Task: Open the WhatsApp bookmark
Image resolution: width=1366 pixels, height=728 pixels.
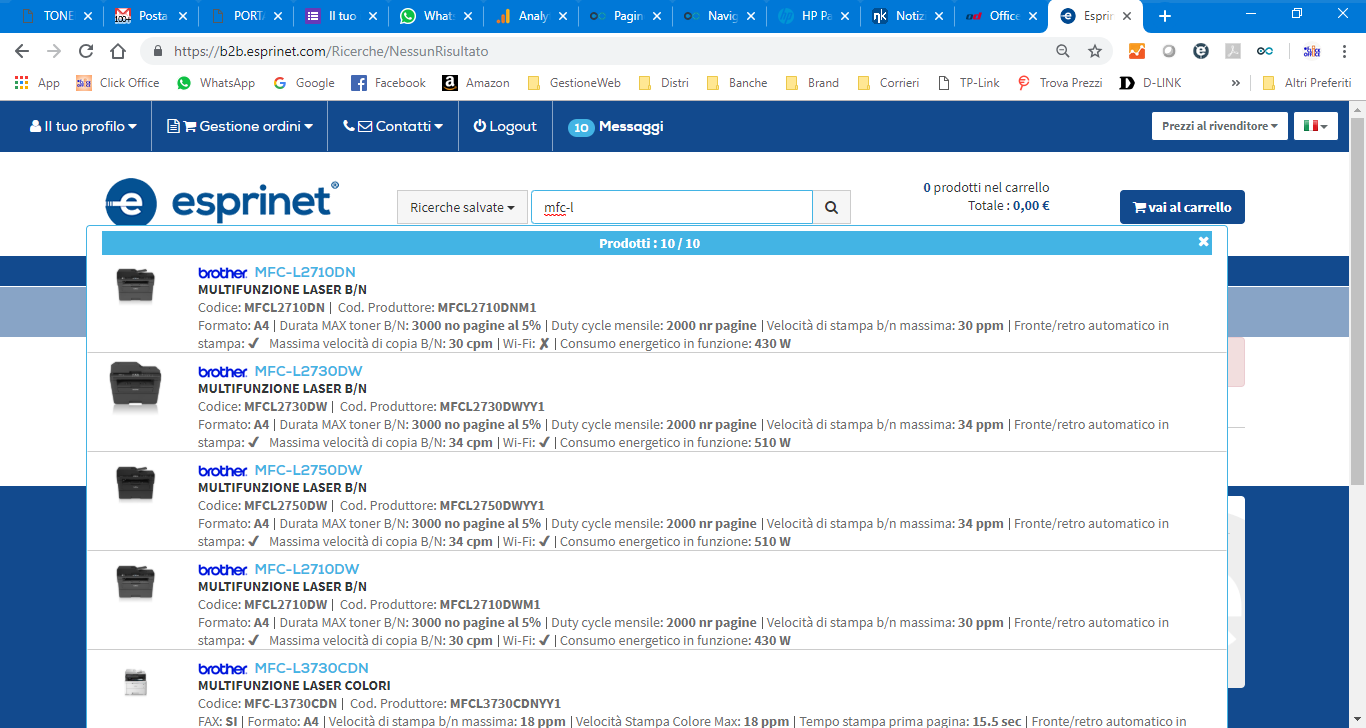Action: tap(216, 83)
